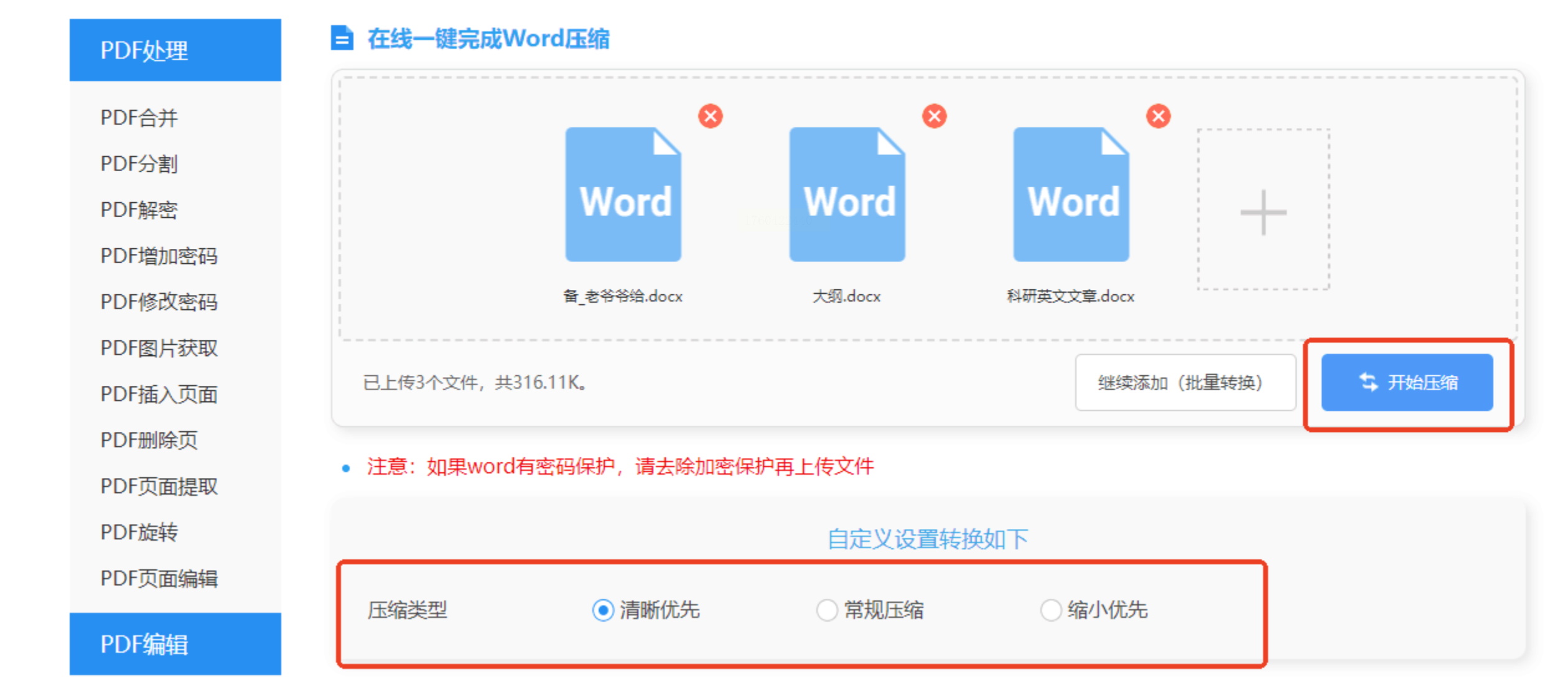Choose 常规压缩 compression option
This screenshot has width=1568, height=677.
pos(827,610)
